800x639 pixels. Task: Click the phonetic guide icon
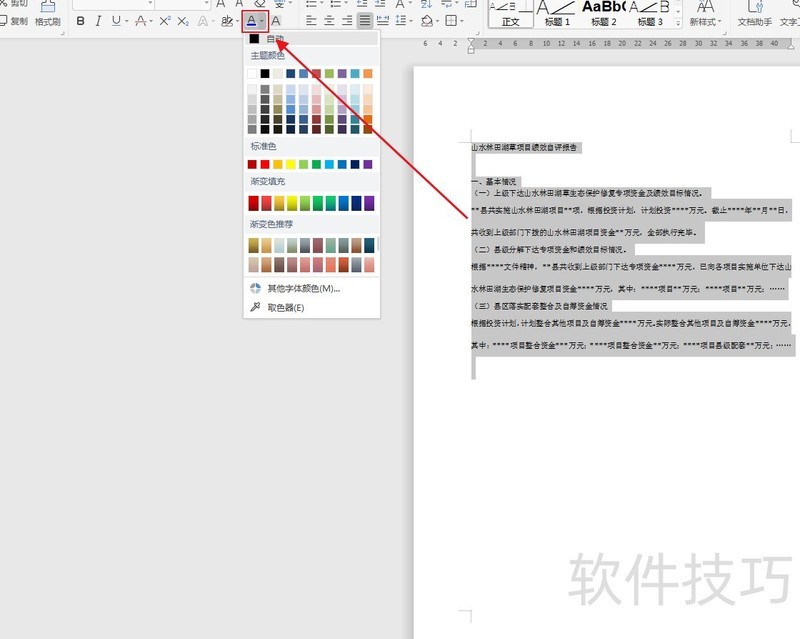pyautogui.click(x=280, y=4)
